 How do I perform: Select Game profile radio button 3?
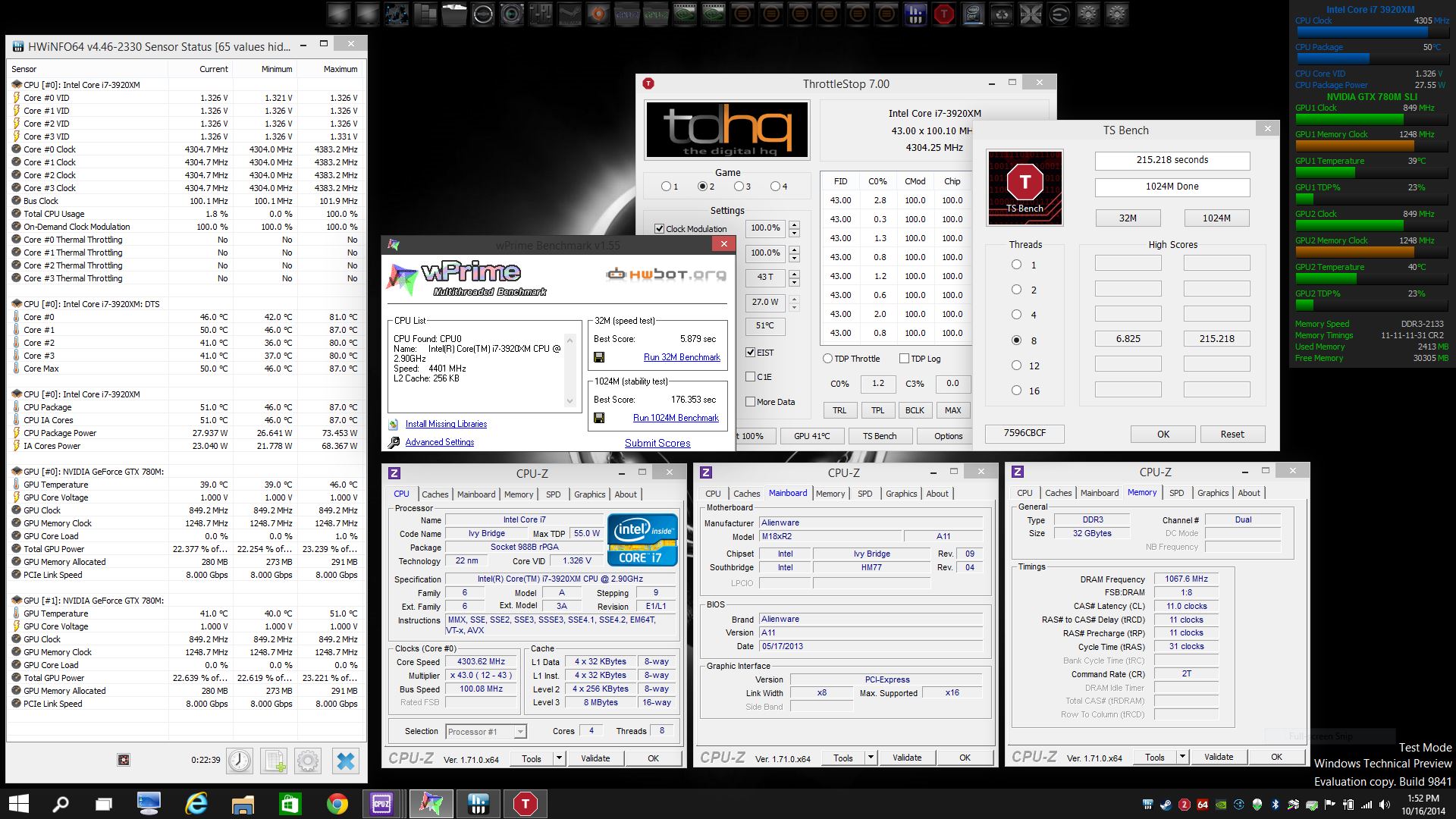click(x=739, y=187)
